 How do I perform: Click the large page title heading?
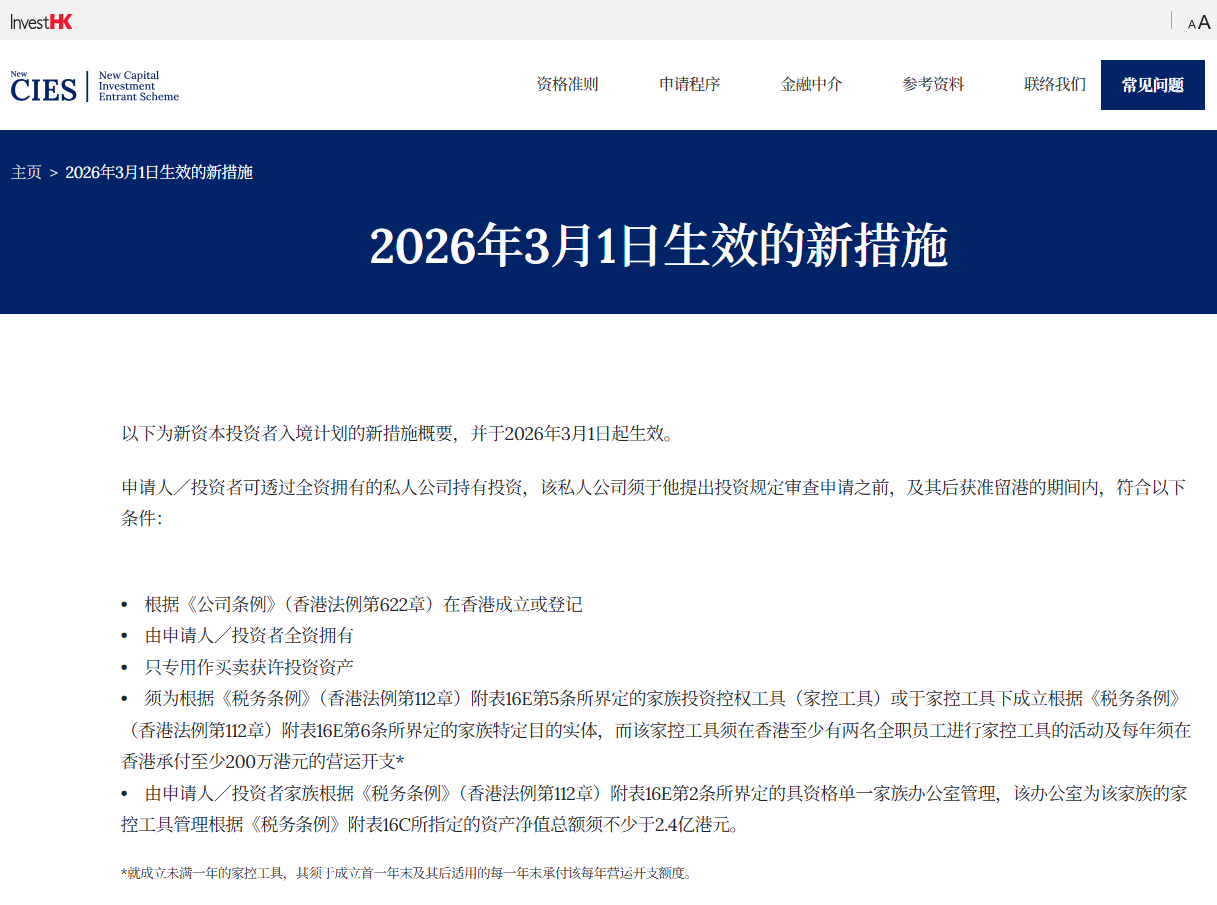point(658,246)
